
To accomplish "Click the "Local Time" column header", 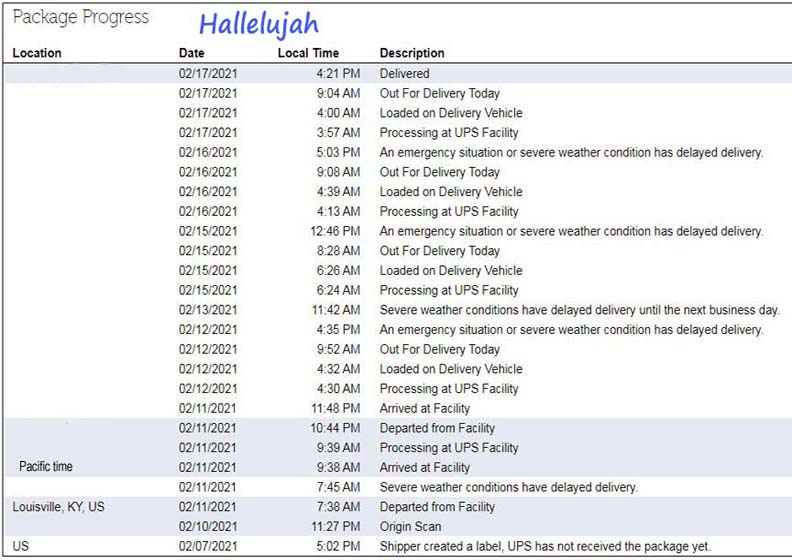I will 308,53.
